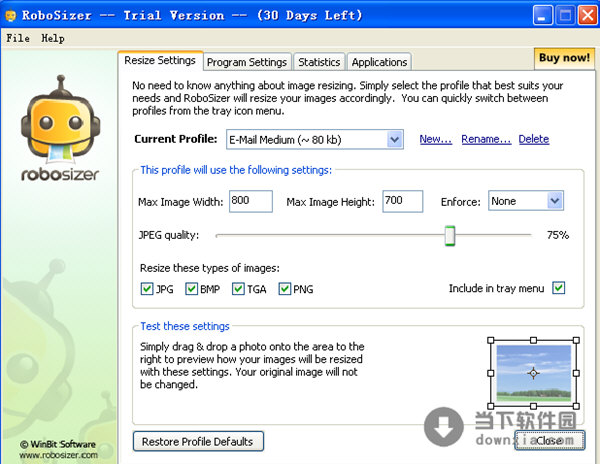
Task: Switch to the Statistics tab
Action: tap(319, 62)
